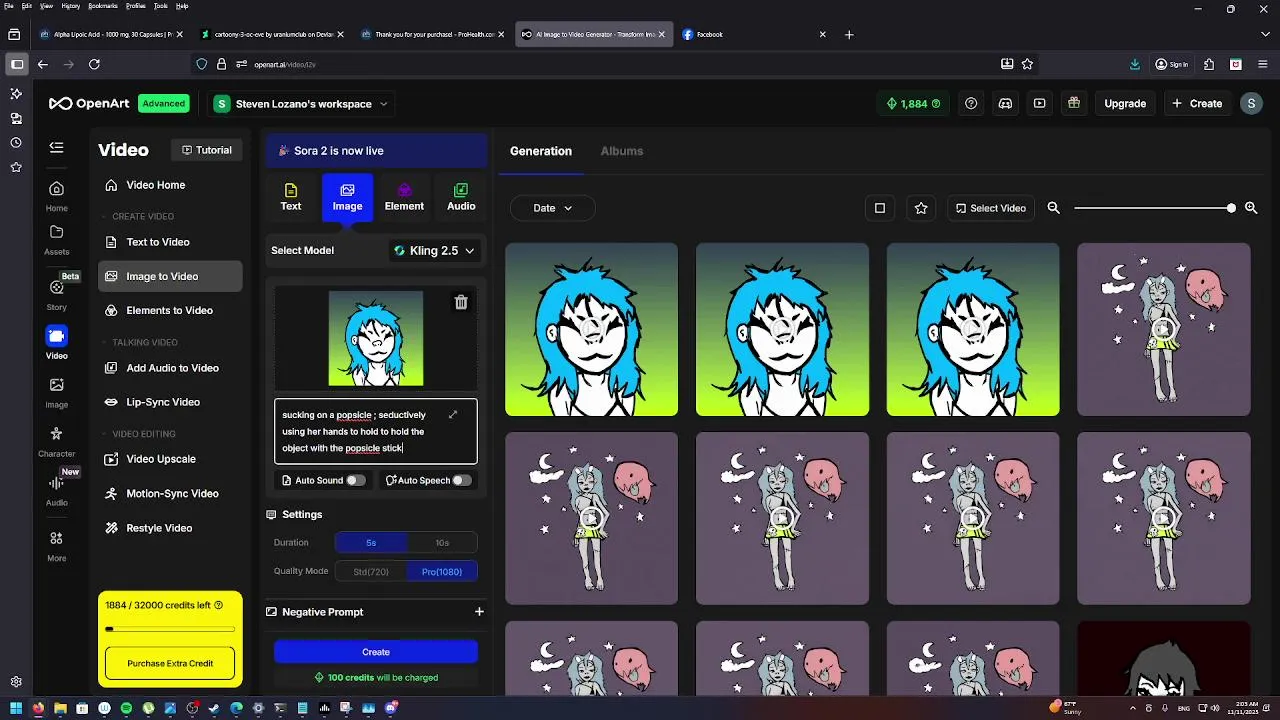Viewport: 1280px width, 720px height.
Task: Open Home in the left rail
Action: click(x=56, y=196)
